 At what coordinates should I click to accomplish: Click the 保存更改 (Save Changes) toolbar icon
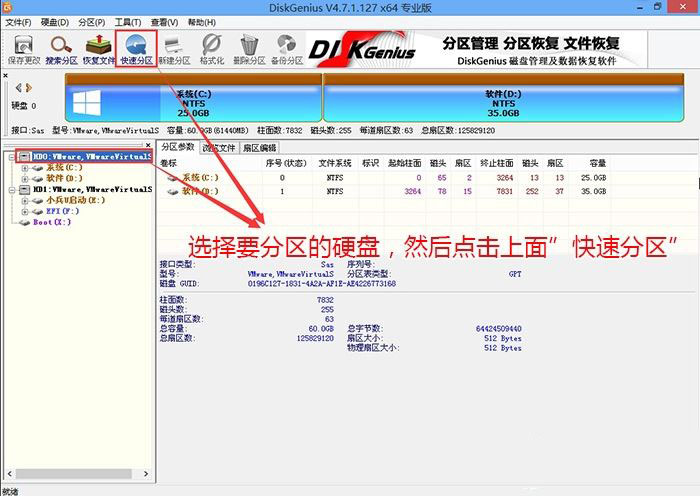[x=23, y=48]
